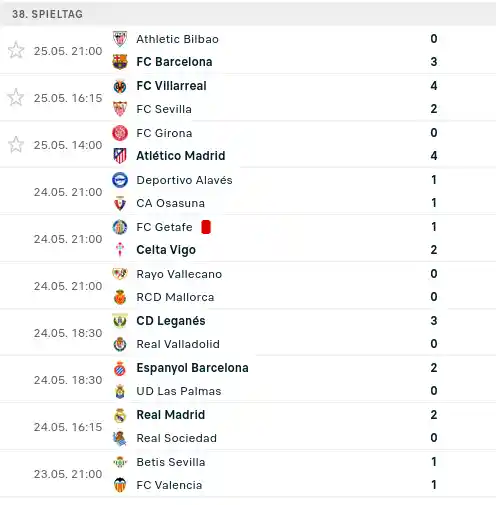Open the Betis Sevilla match row date

[68, 474]
